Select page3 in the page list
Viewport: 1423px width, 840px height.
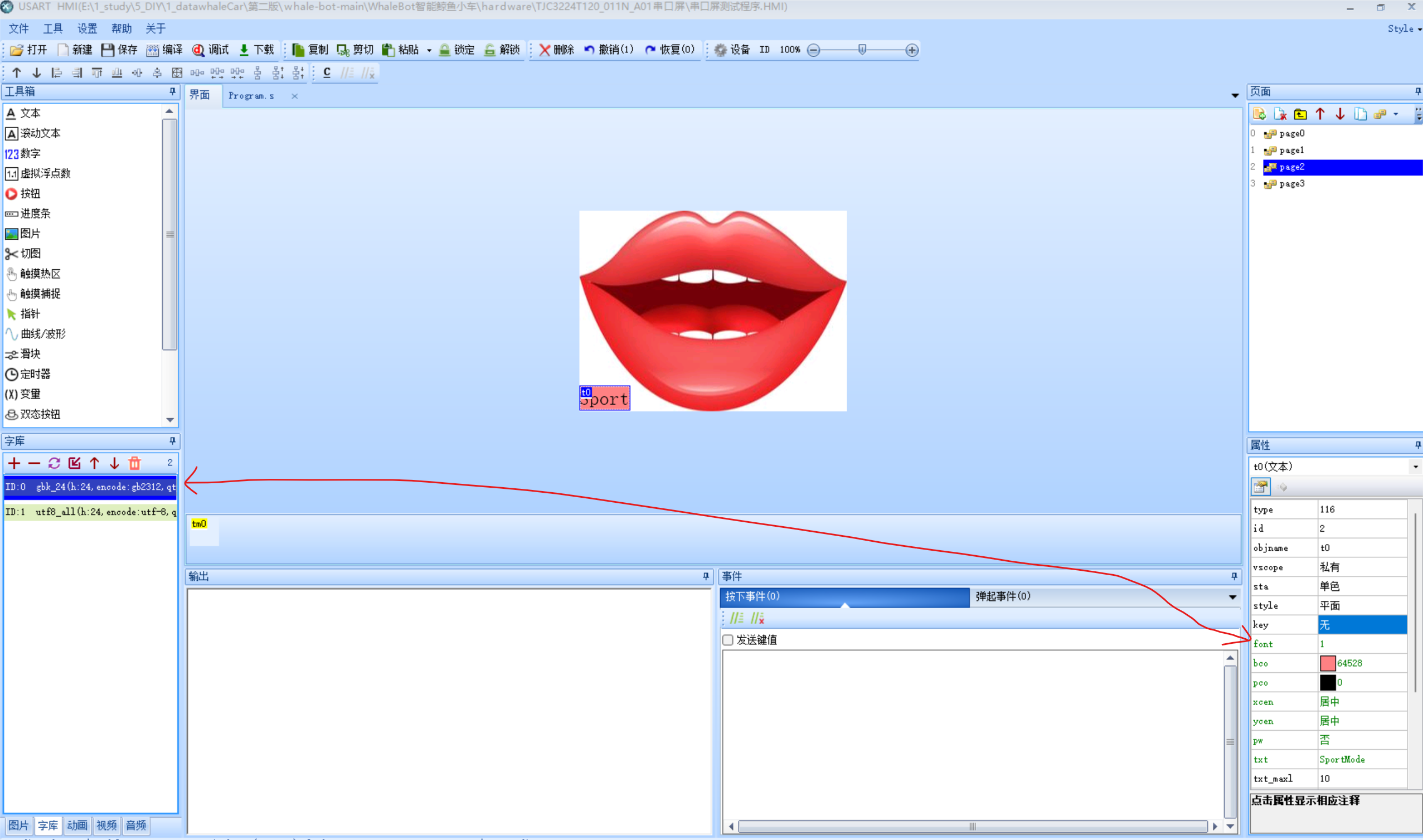[x=1291, y=184]
